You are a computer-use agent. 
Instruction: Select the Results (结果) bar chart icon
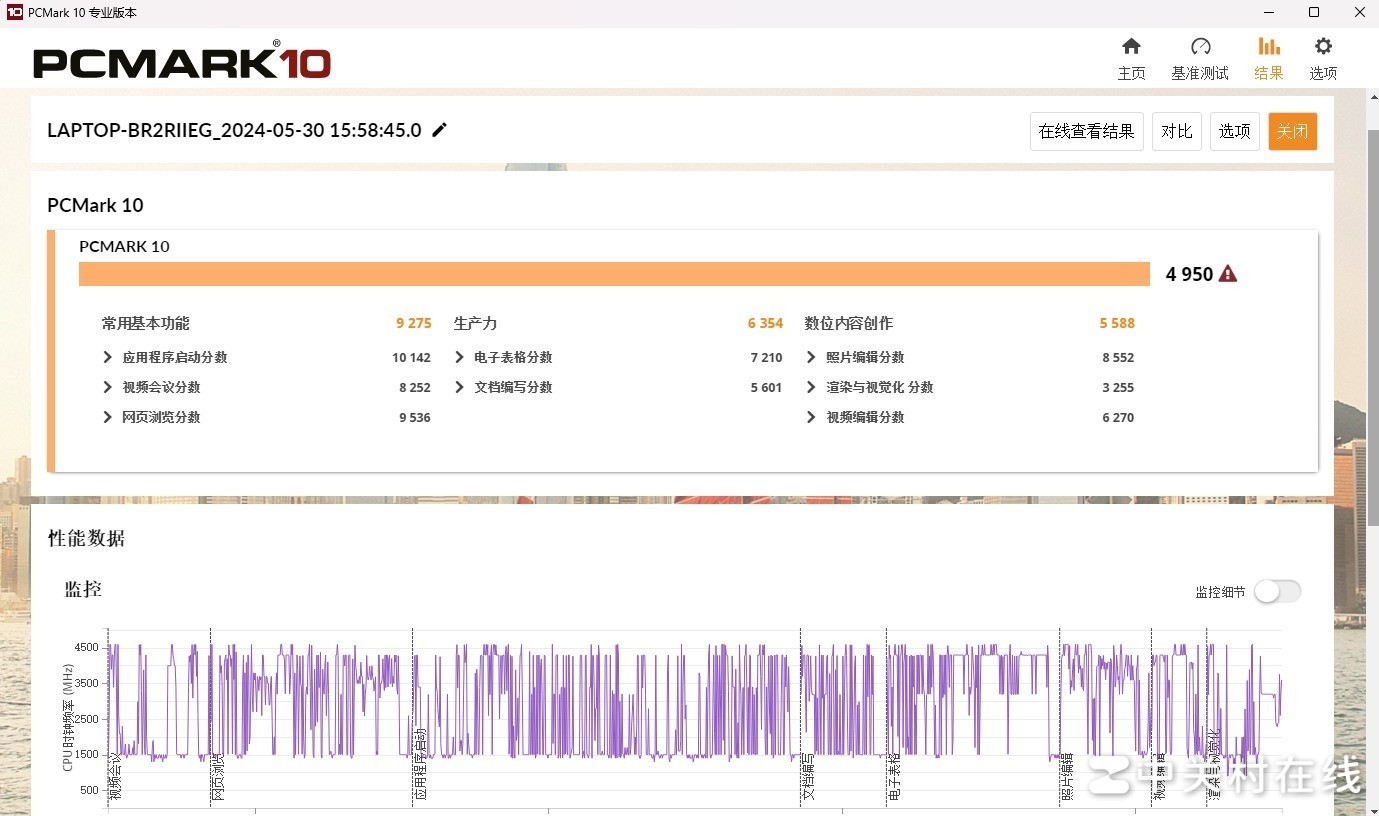tap(1268, 47)
